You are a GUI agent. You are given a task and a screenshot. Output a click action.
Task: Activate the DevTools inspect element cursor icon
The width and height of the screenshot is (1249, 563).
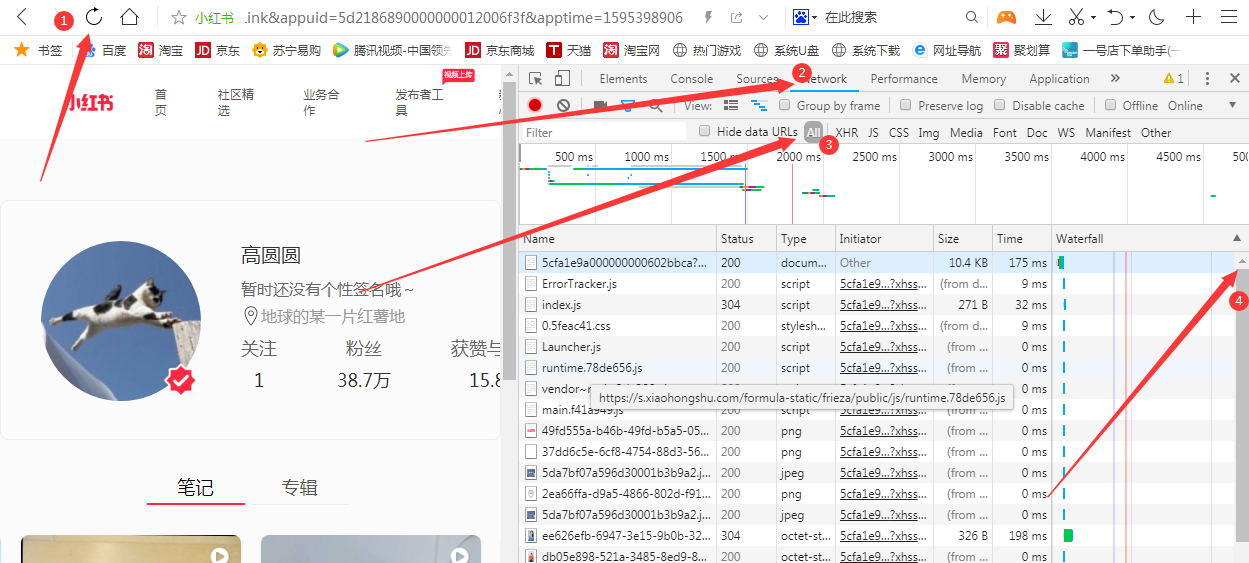point(536,78)
